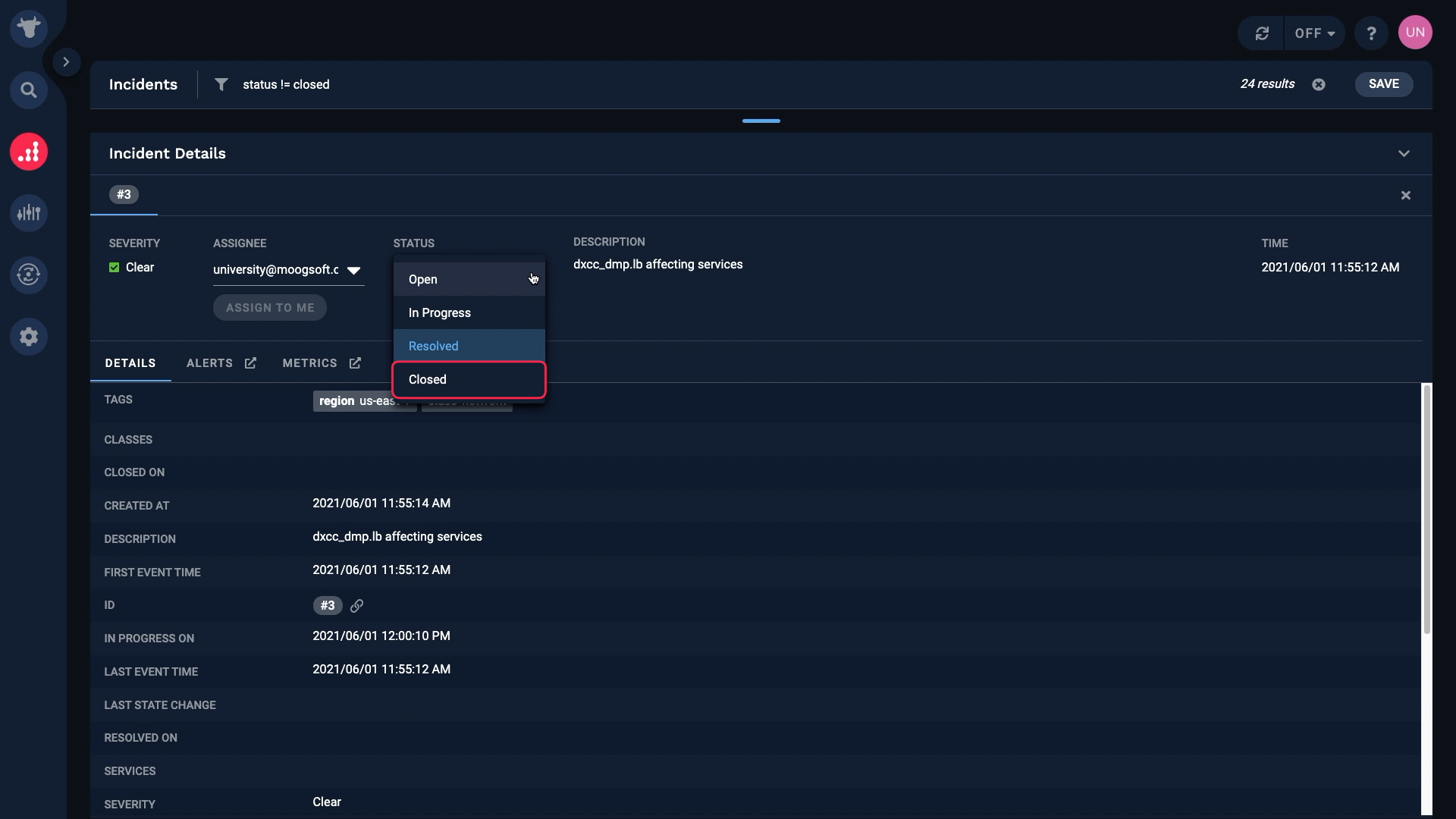The width and height of the screenshot is (1456, 819).
Task: Open METRICS in new window icon
Action: [x=355, y=363]
